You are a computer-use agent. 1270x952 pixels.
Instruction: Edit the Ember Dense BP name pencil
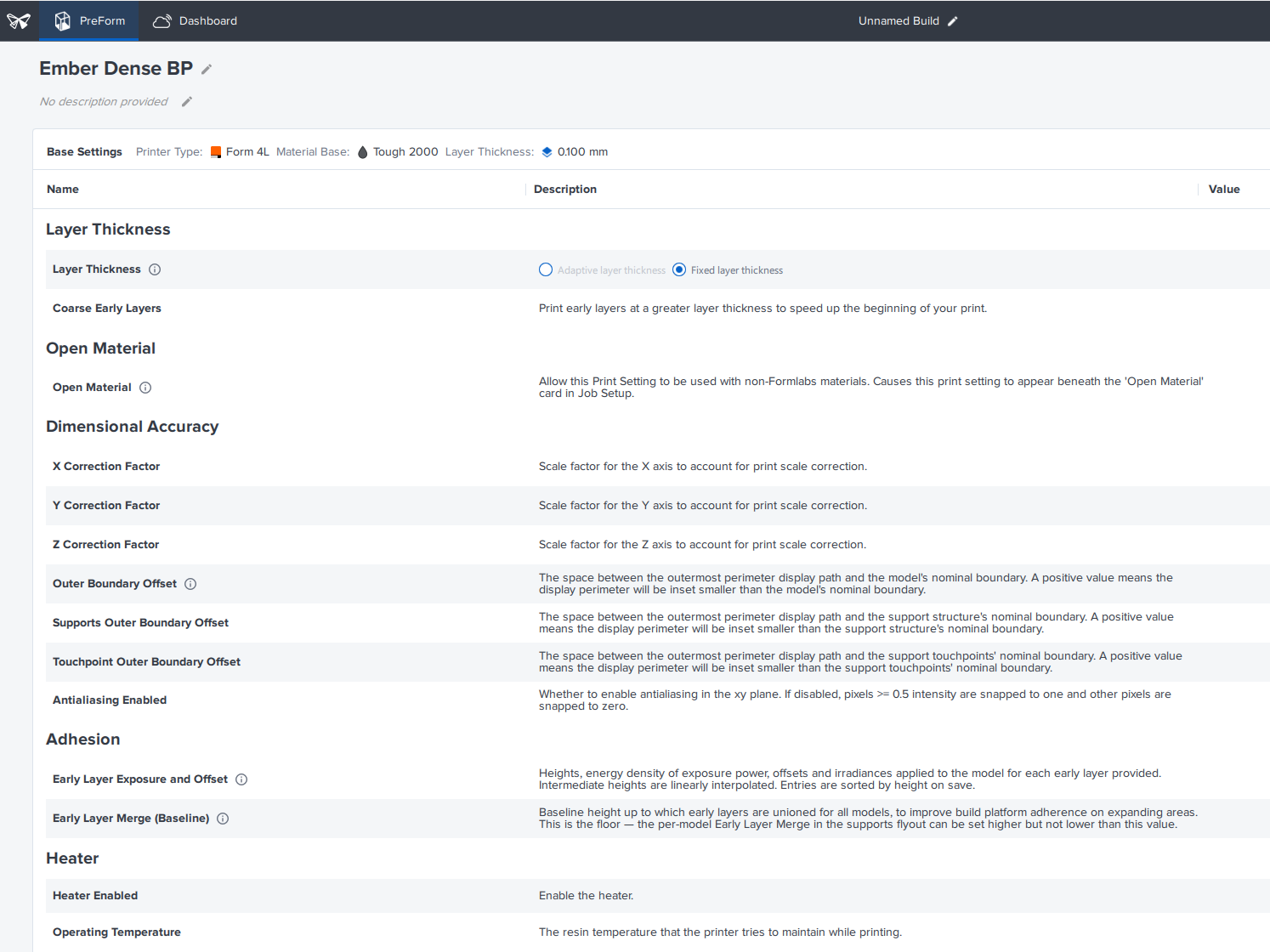[x=207, y=69]
